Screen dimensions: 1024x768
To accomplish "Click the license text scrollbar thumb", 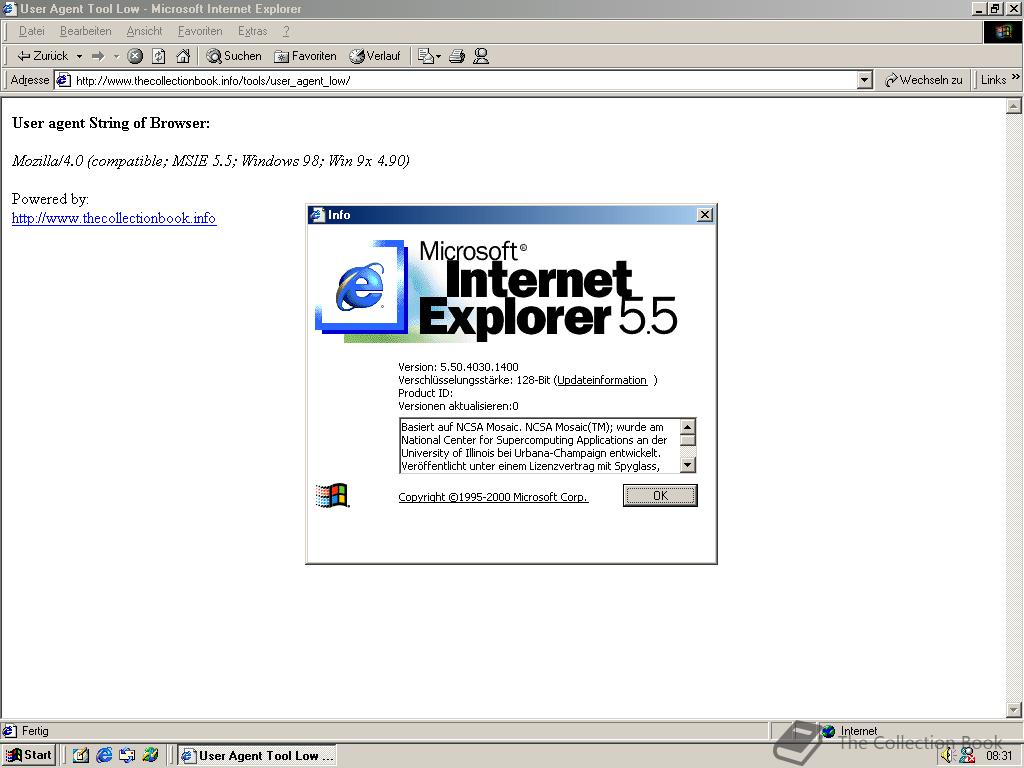I will [x=688, y=440].
